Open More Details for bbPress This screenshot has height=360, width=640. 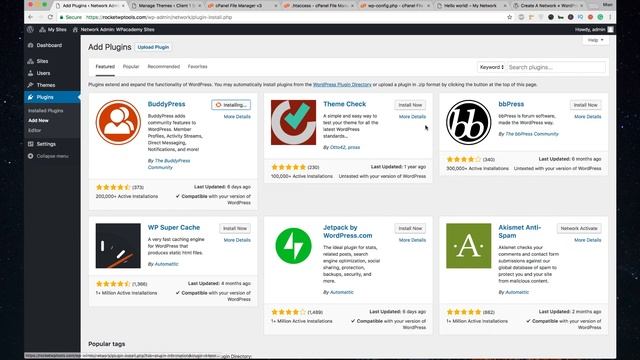click(x=588, y=117)
